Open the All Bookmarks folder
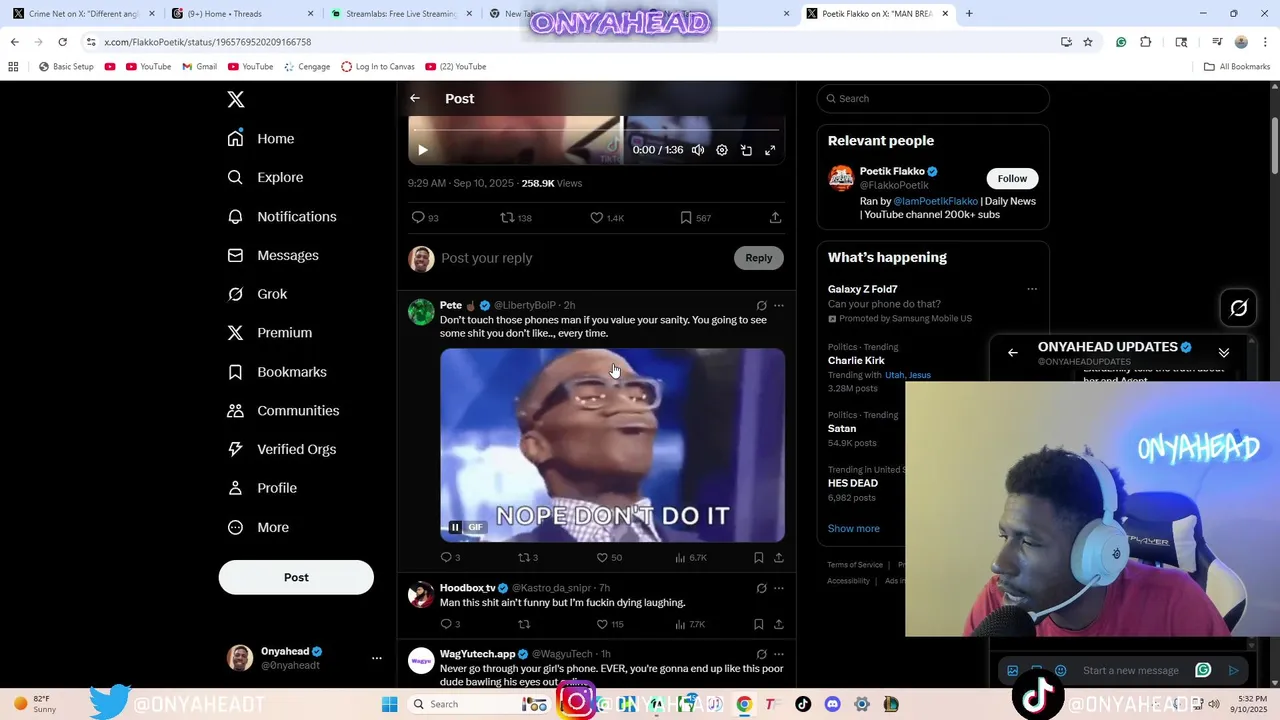1280x720 pixels. pyautogui.click(x=1237, y=67)
